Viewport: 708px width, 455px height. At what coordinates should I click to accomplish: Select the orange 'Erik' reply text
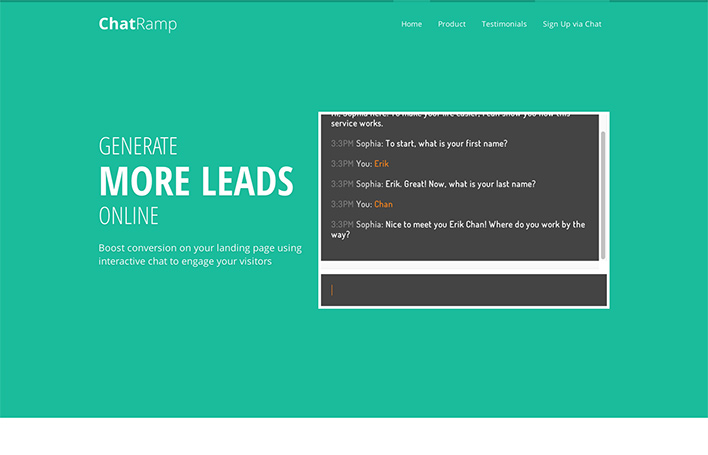coord(381,164)
